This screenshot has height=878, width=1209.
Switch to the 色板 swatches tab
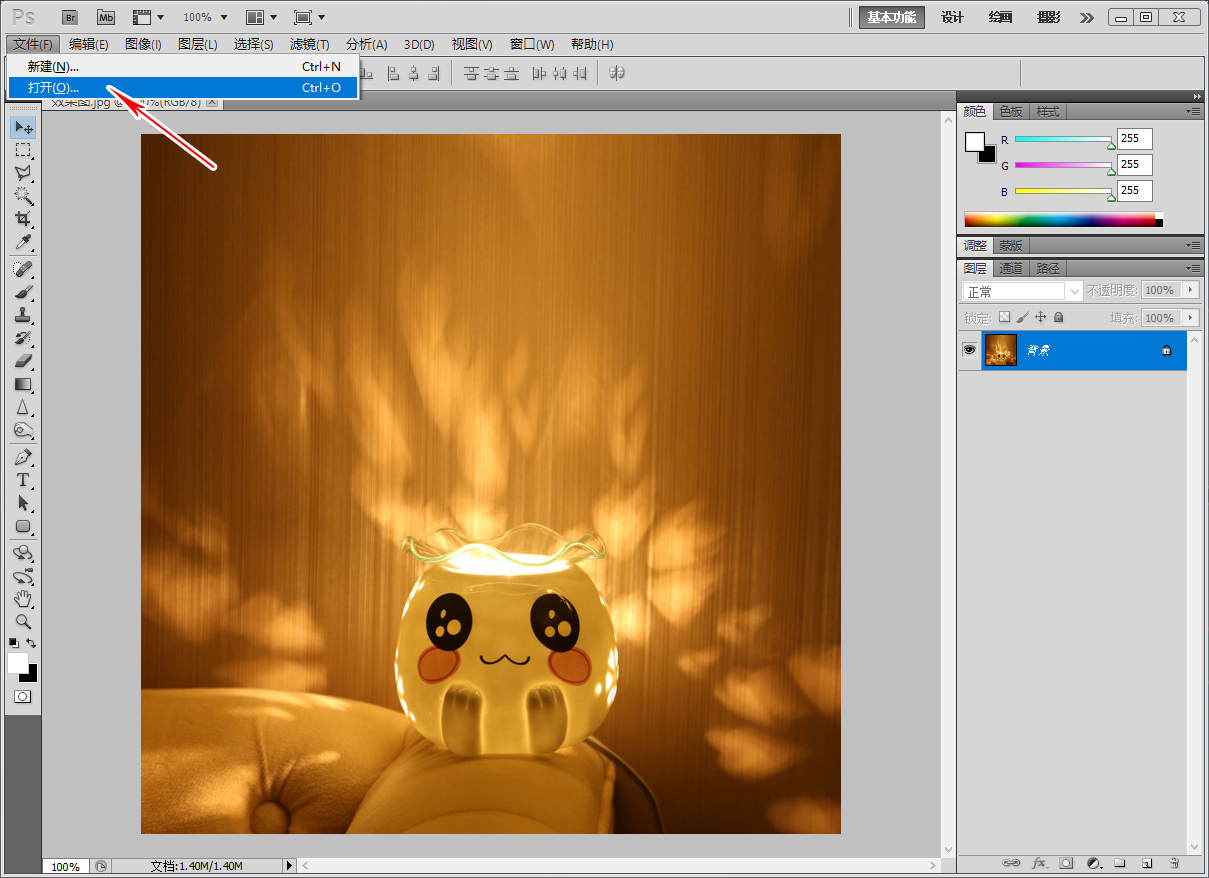[1011, 111]
